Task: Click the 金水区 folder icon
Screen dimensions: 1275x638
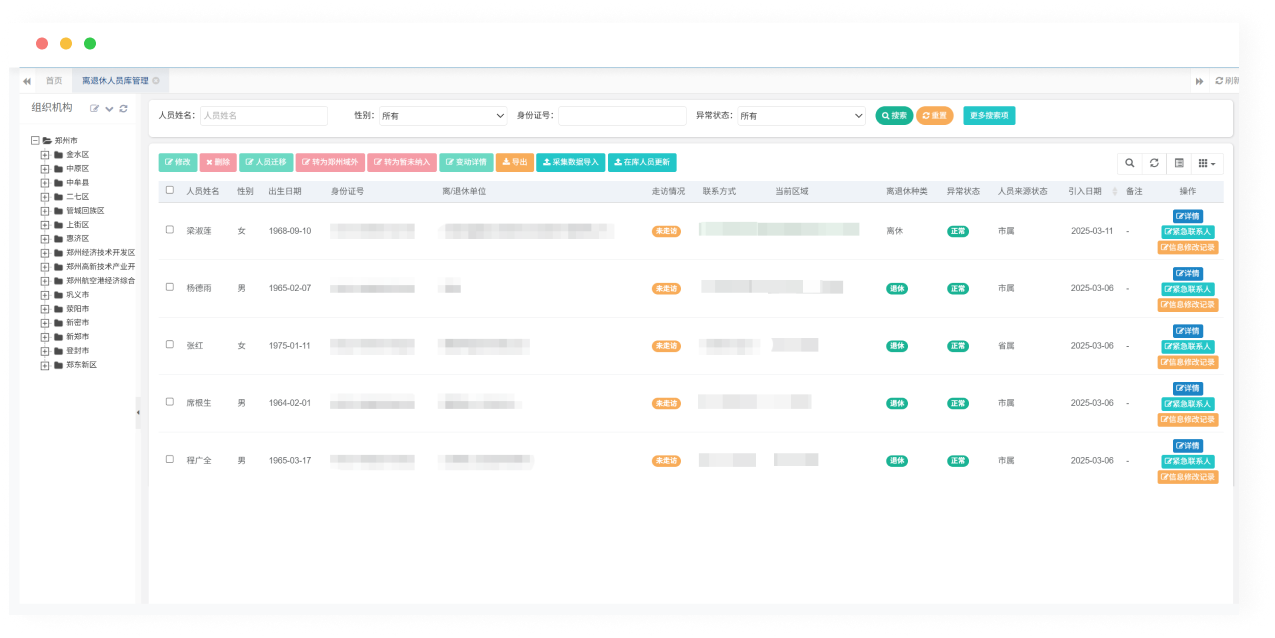Action: click(58, 155)
